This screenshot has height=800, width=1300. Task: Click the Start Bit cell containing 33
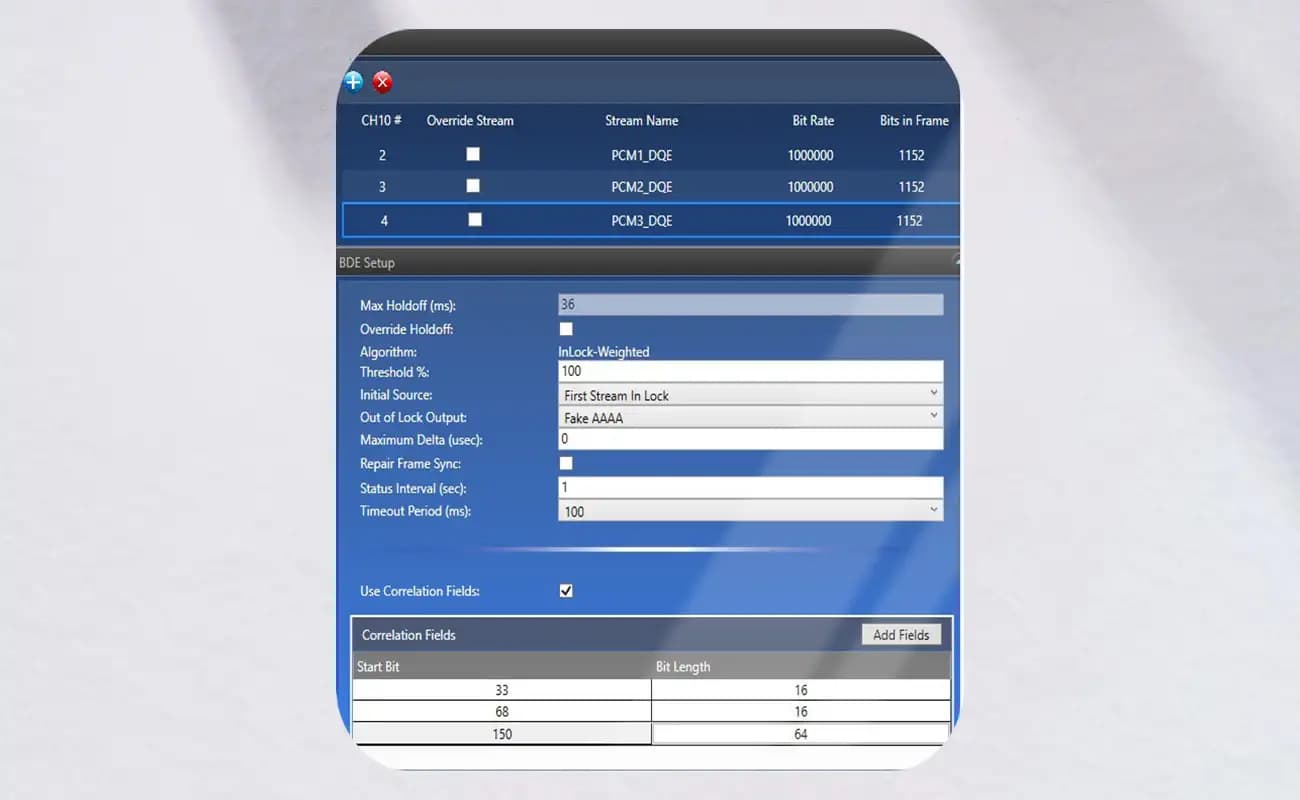(x=501, y=690)
